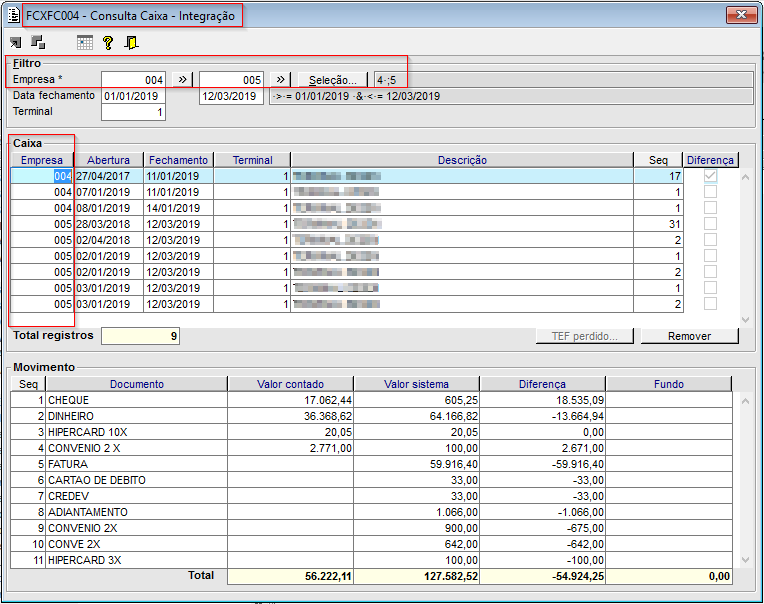The width and height of the screenshot is (764, 604).
Task: Toggle Diferença checkbox on 02/04/2018 row
Action: click(x=710, y=240)
